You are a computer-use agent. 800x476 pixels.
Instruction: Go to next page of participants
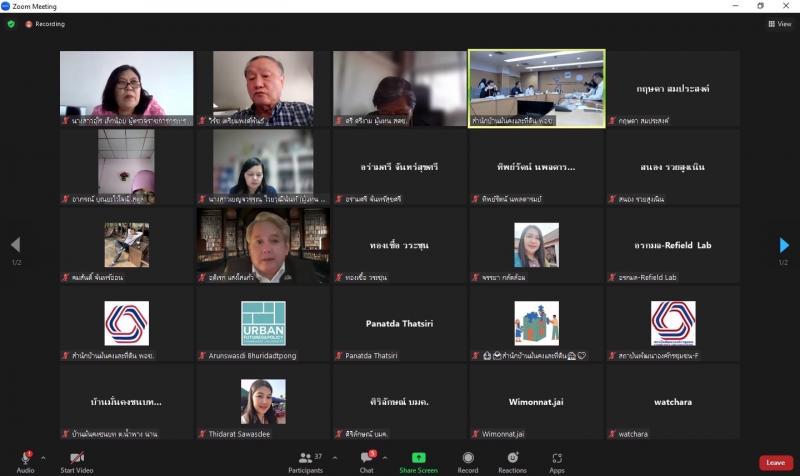pyautogui.click(x=784, y=245)
